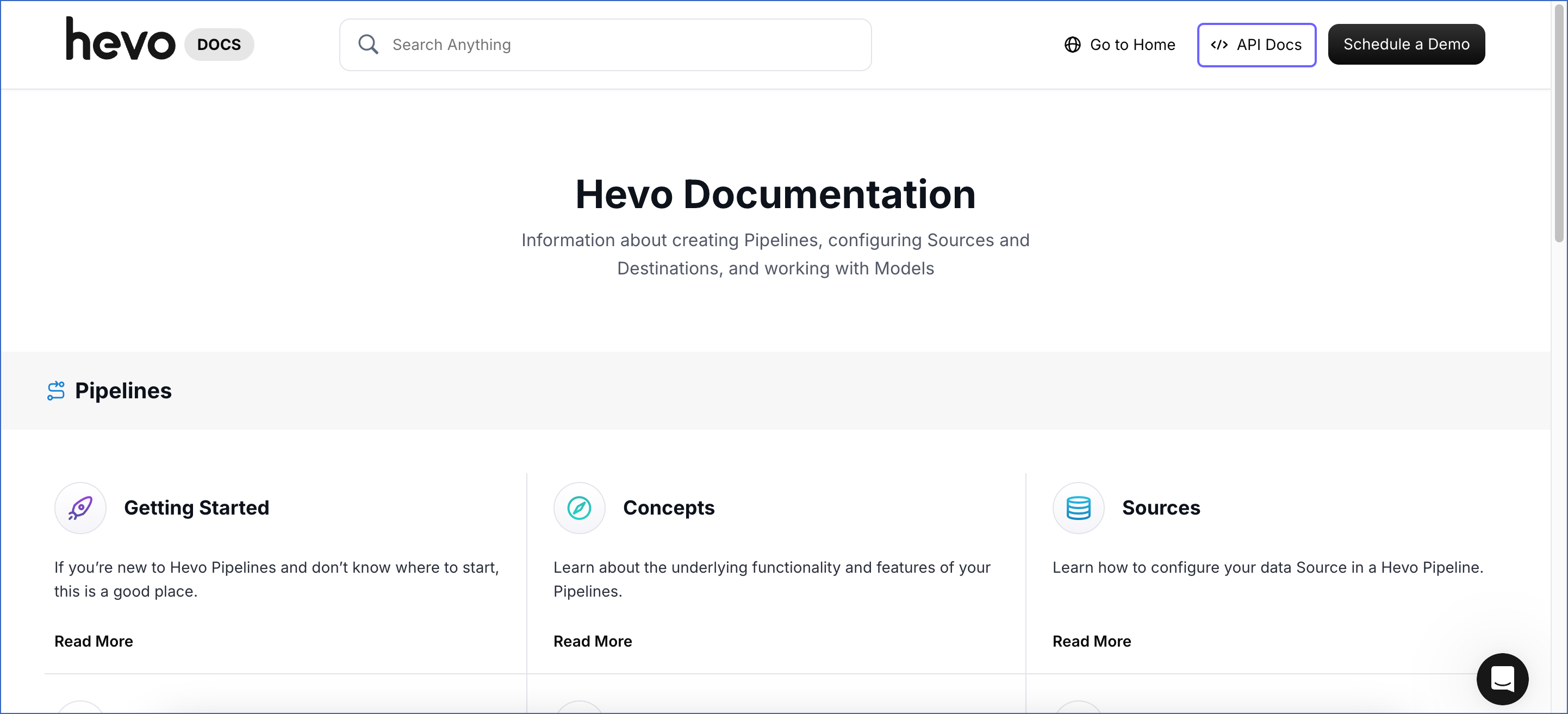
Task: Click the Sources database icon
Action: (x=1078, y=508)
